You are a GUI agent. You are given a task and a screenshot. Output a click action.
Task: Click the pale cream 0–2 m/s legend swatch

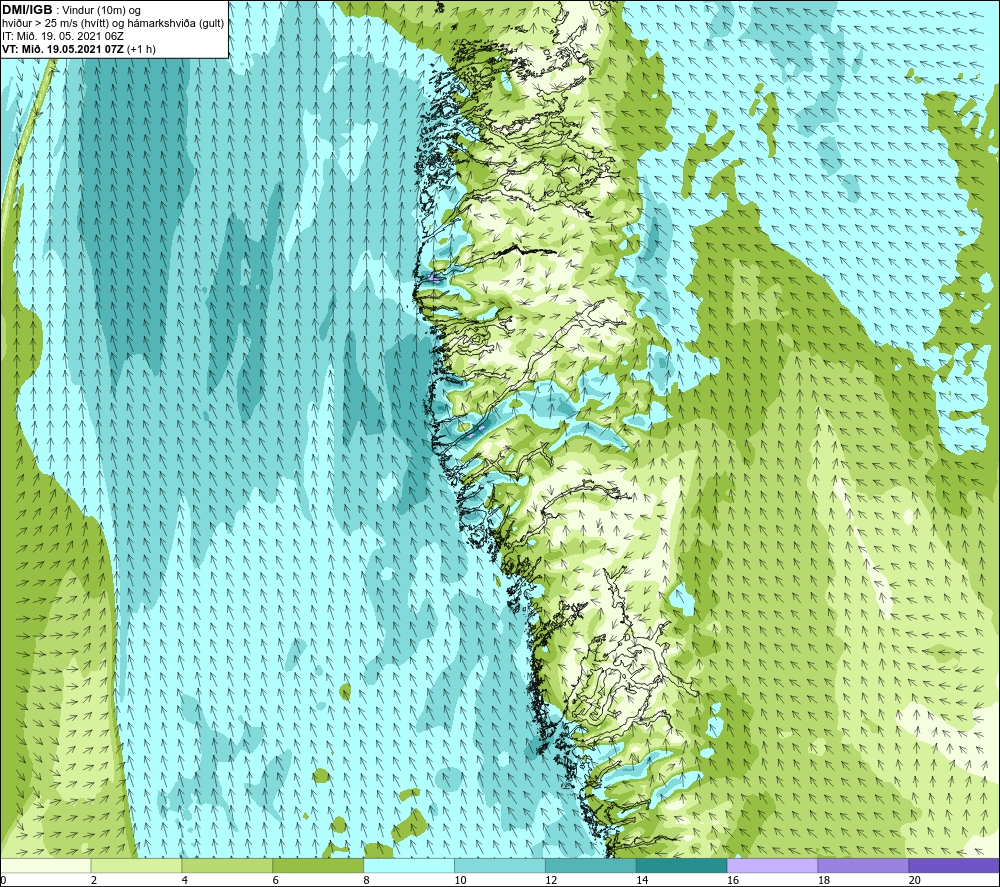[x=45, y=865]
